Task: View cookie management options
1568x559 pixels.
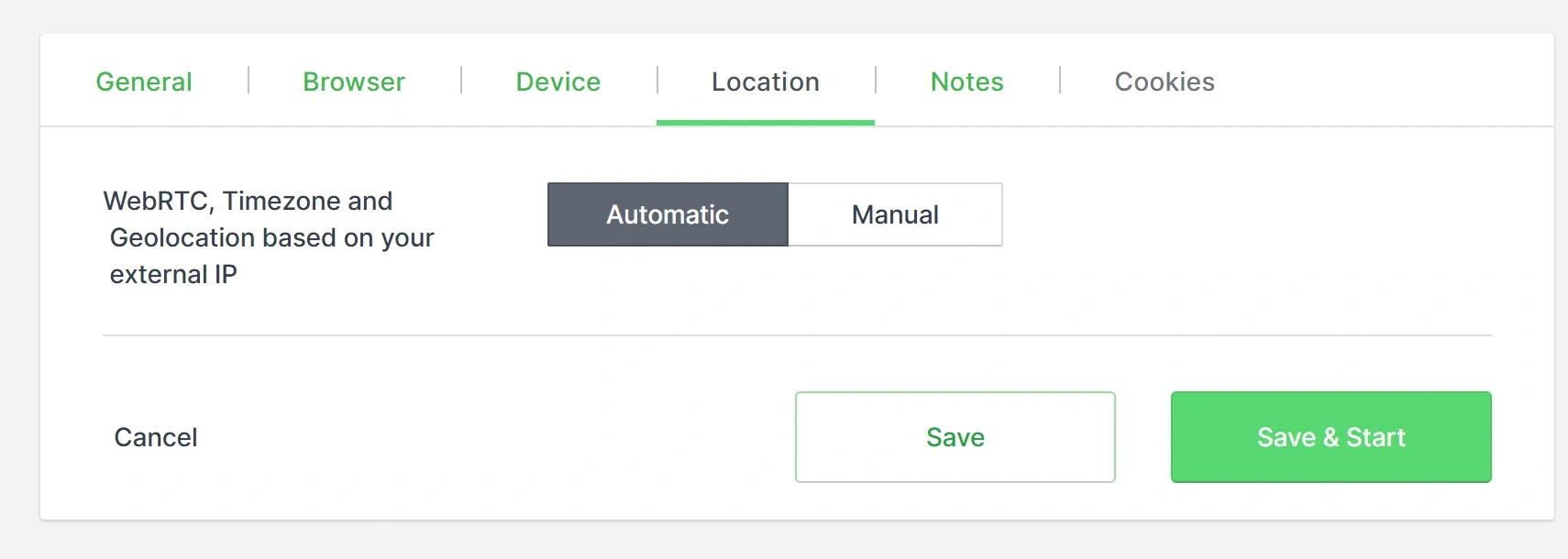Action: pos(1165,82)
